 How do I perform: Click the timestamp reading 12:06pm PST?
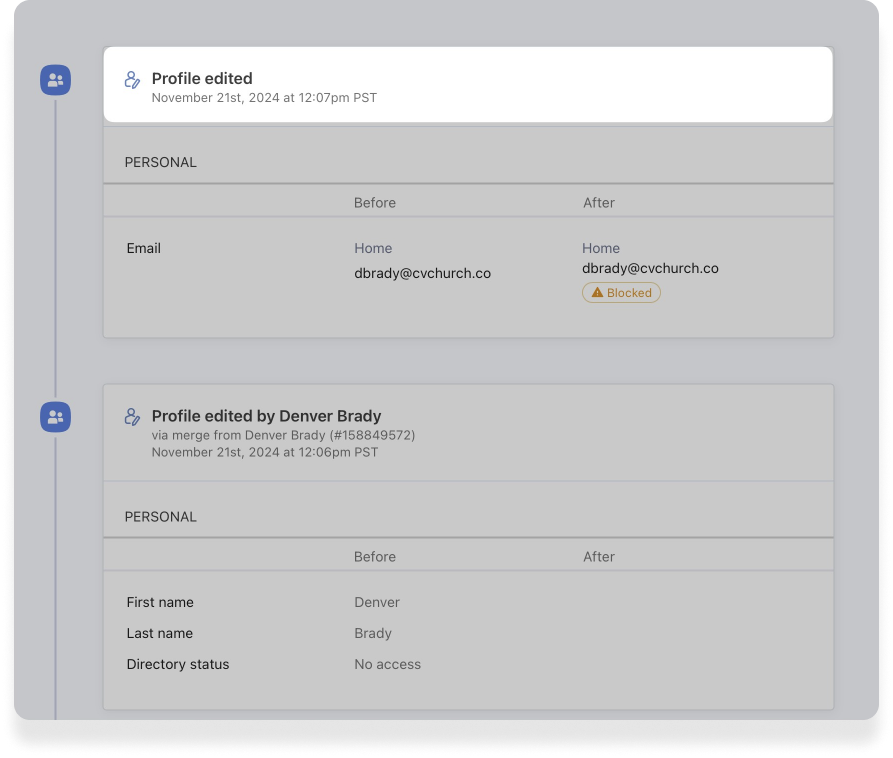click(x=264, y=452)
